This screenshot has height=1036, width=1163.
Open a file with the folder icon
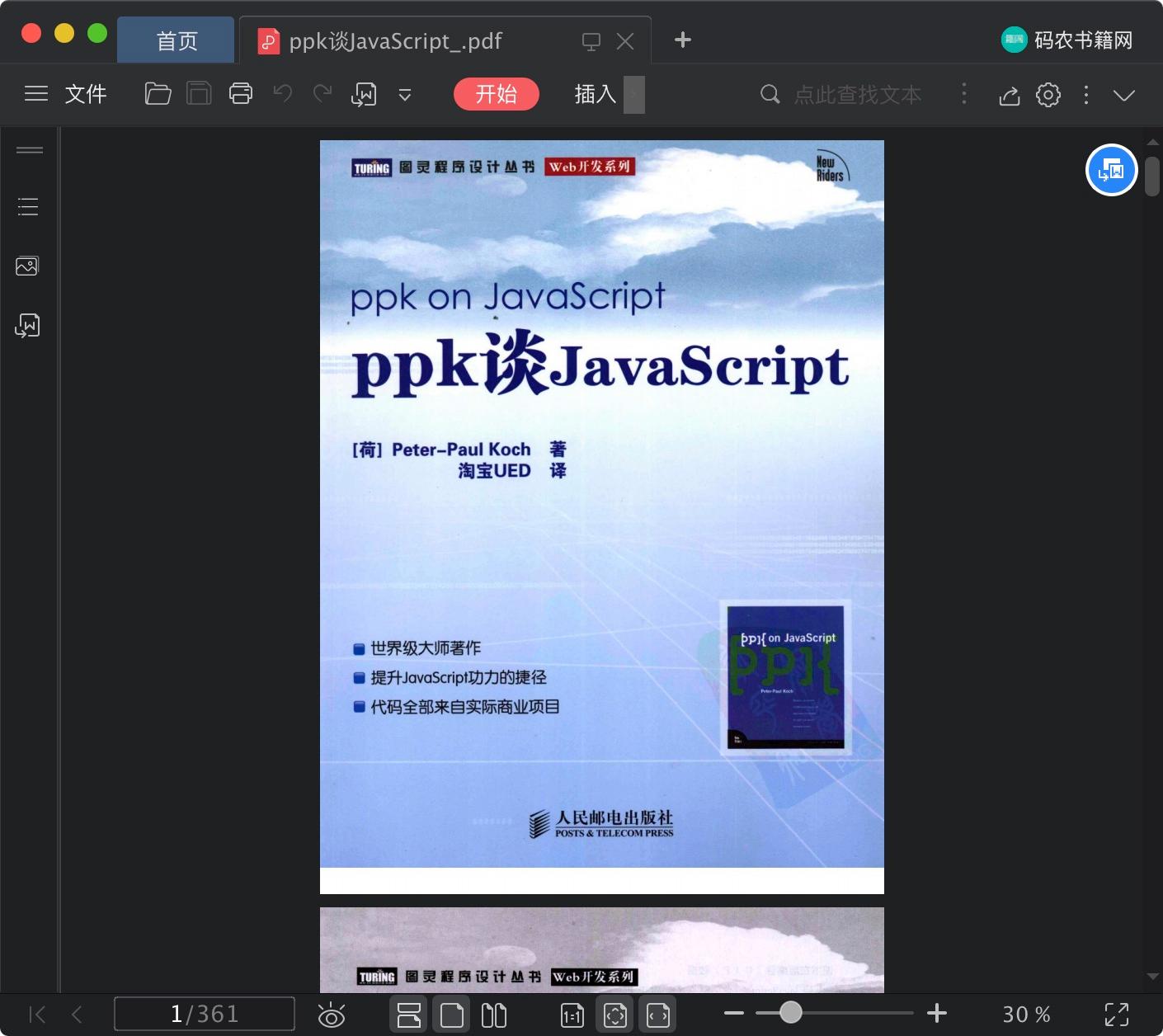(x=158, y=94)
